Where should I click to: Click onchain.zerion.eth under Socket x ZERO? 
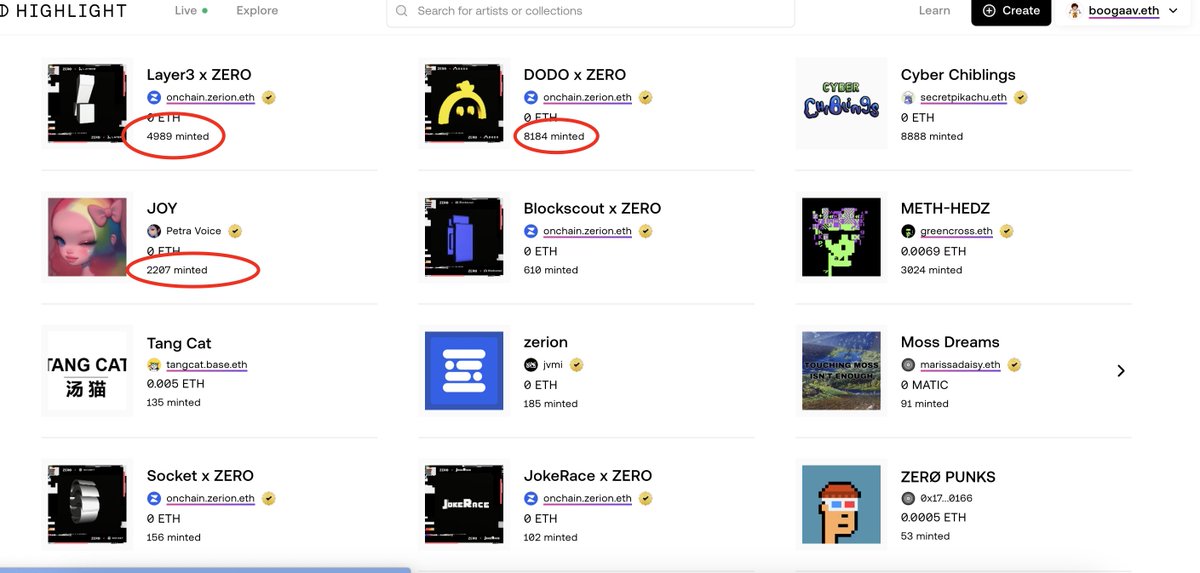coord(211,499)
